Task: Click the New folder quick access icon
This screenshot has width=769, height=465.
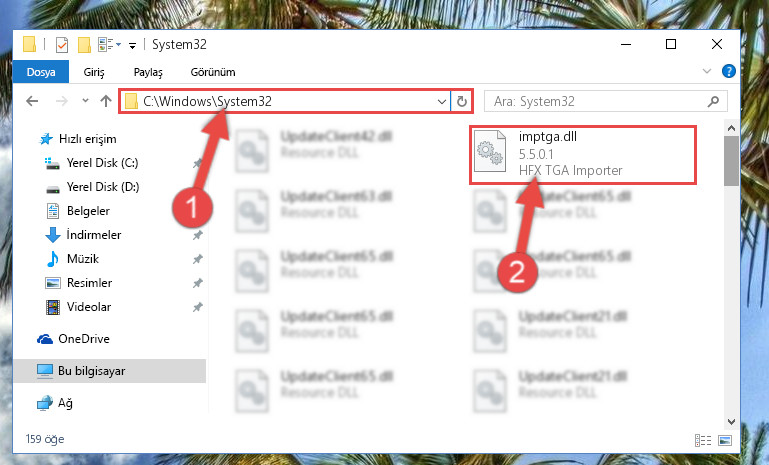Action: (84, 45)
